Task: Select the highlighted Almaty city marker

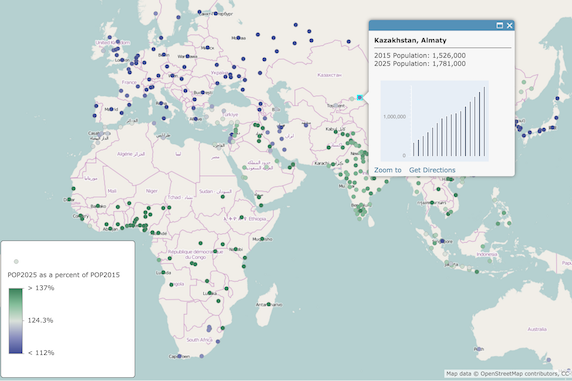Action: (360, 97)
